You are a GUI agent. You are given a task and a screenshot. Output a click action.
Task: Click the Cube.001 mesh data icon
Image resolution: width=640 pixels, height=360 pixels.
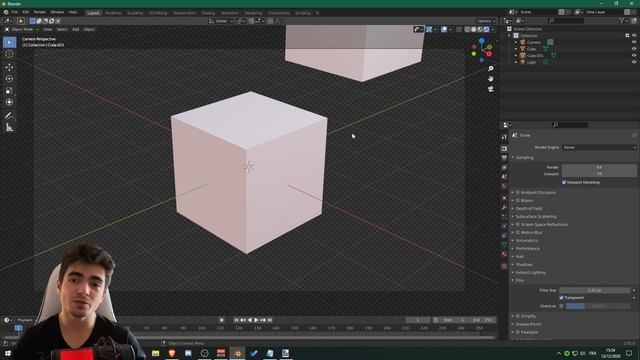(x=553, y=56)
